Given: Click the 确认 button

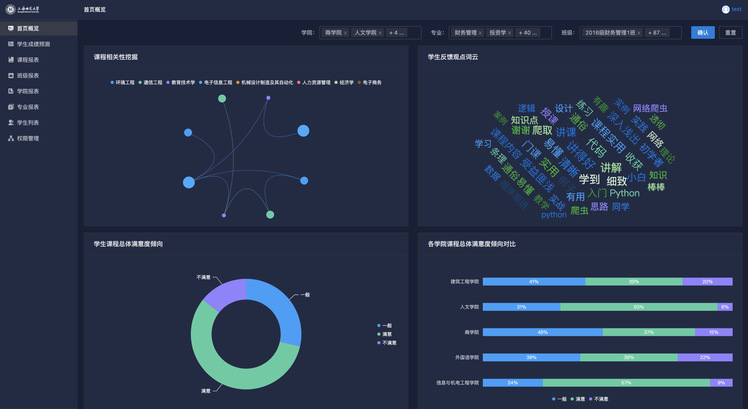Looking at the screenshot, I should pyautogui.click(x=702, y=33).
